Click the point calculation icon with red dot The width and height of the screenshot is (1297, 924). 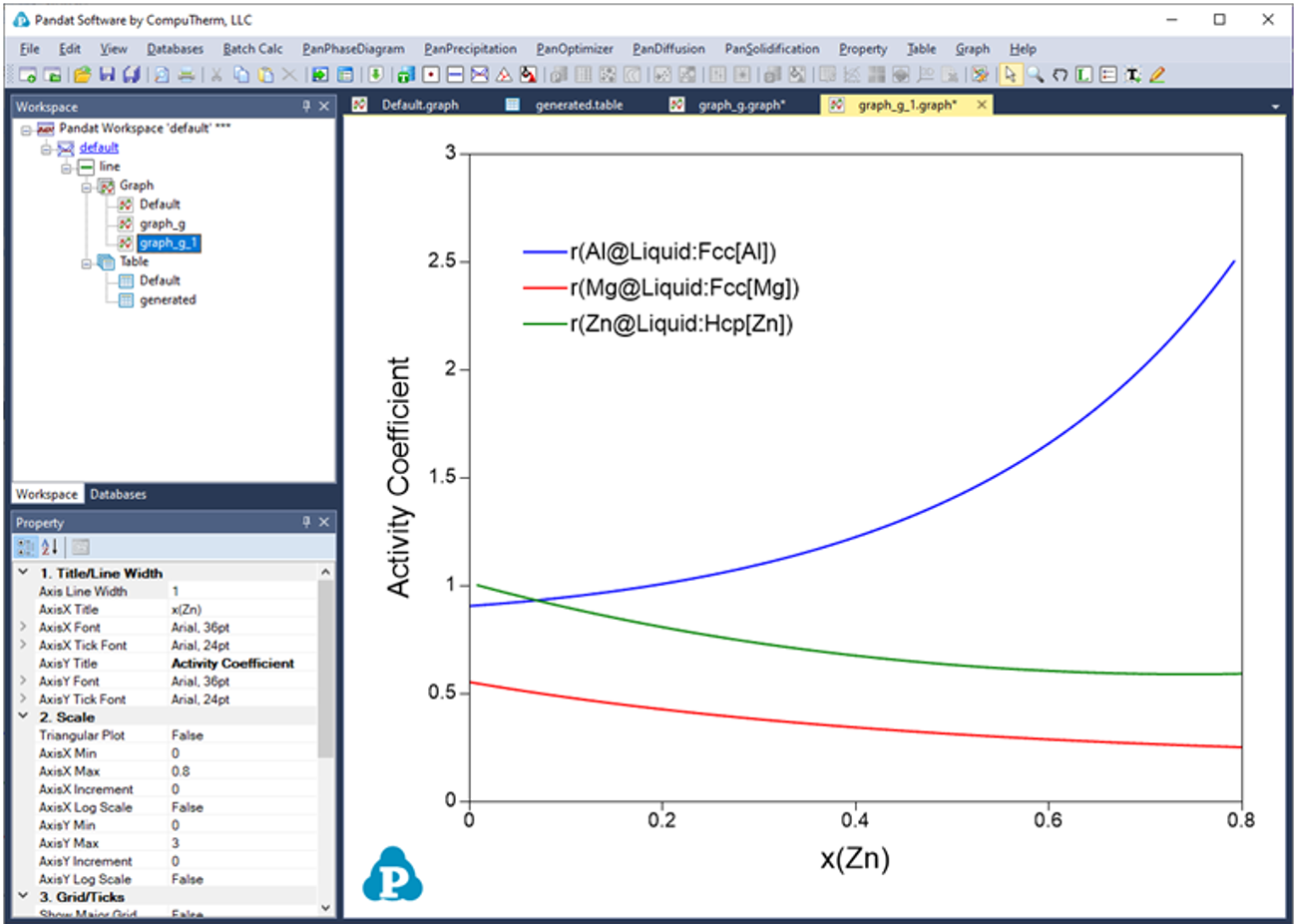(x=431, y=75)
